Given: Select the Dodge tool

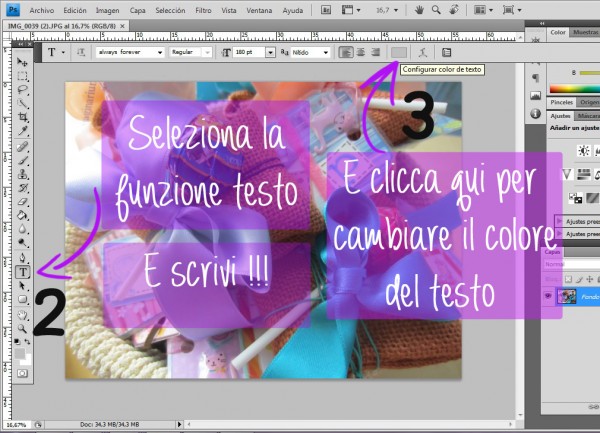Looking at the screenshot, I should click(22, 243).
